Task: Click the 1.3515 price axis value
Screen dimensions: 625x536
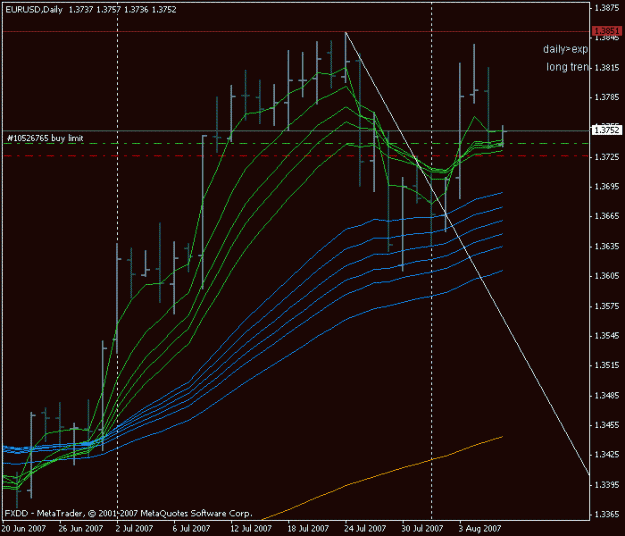Action: point(607,365)
